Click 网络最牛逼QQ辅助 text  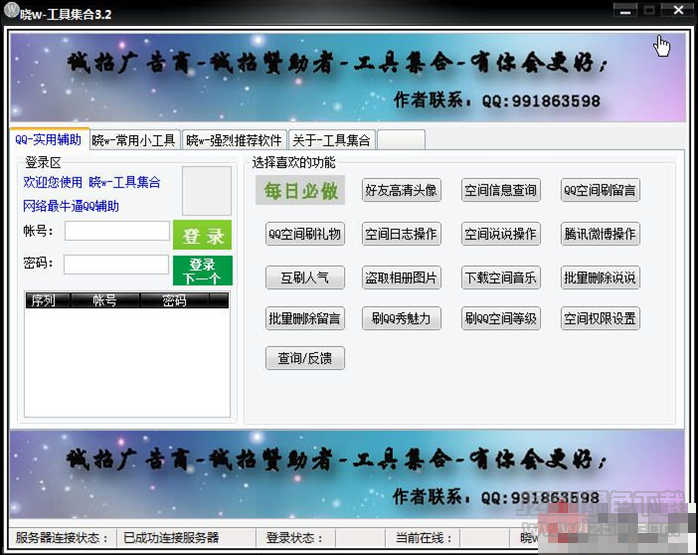coord(71,206)
